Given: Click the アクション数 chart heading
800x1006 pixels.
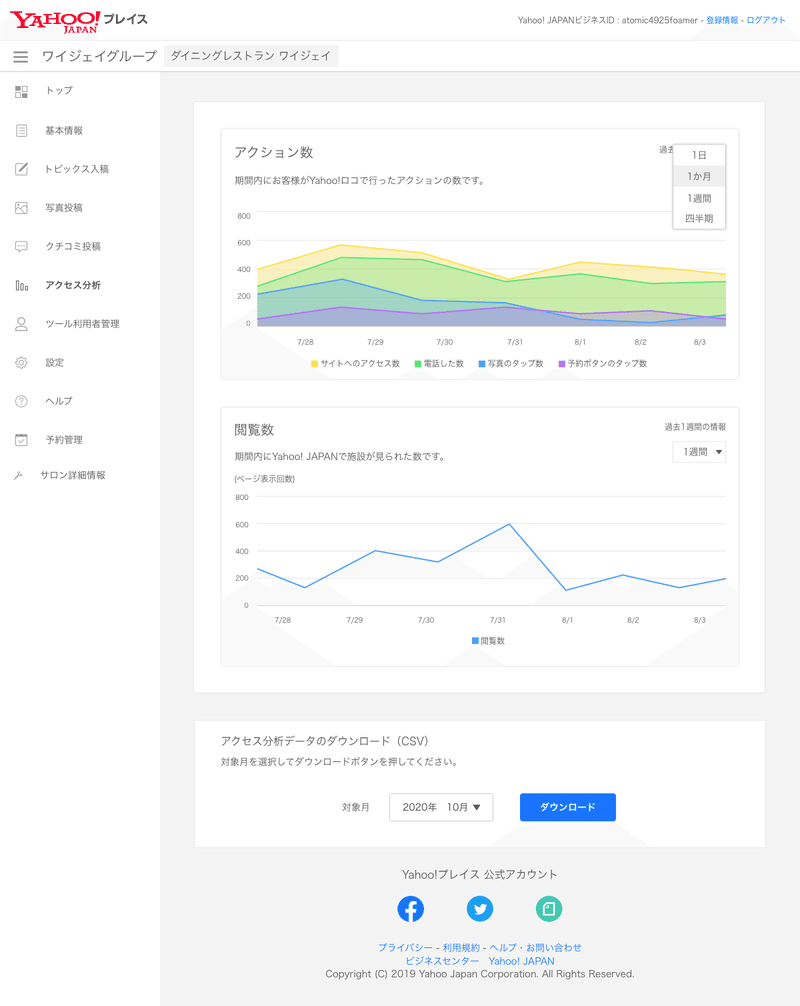Looking at the screenshot, I should click(x=273, y=152).
